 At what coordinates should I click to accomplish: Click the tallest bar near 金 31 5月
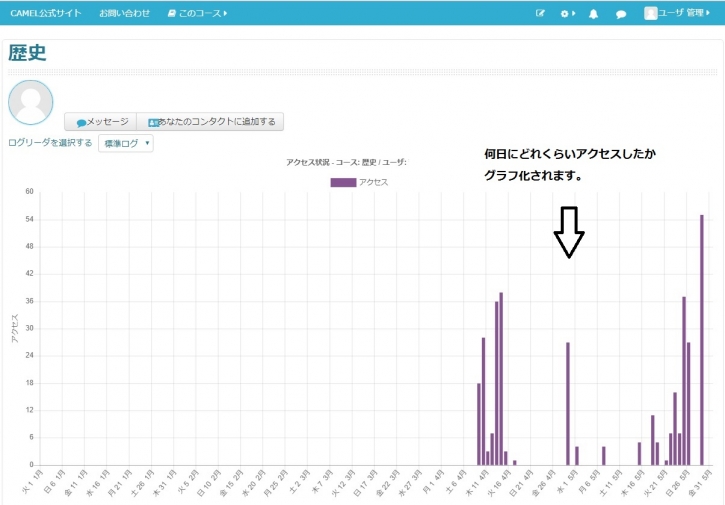[701, 340]
